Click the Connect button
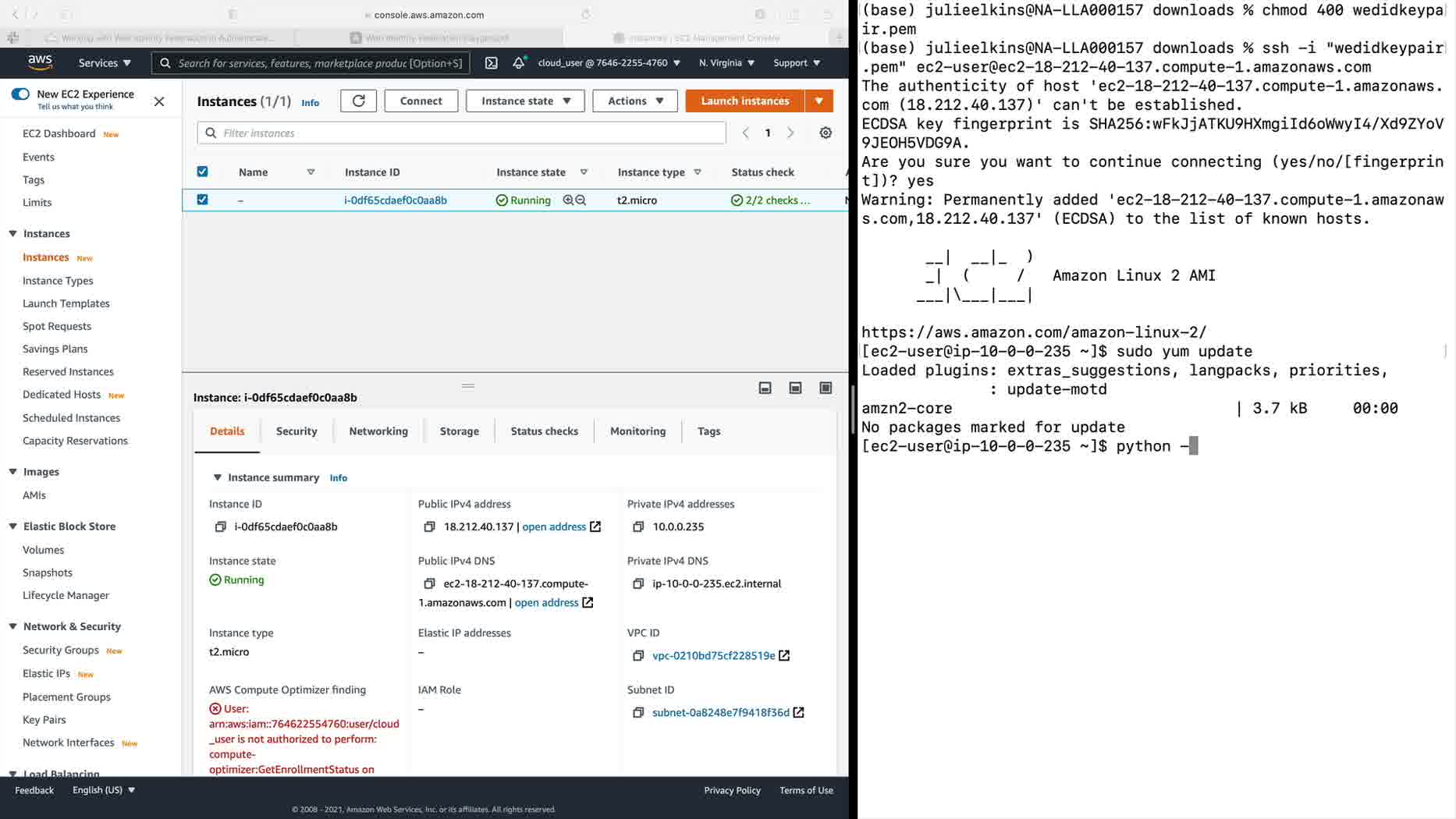Image resolution: width=1456 pixels, height=819 pixels. [x=421, y=101]
